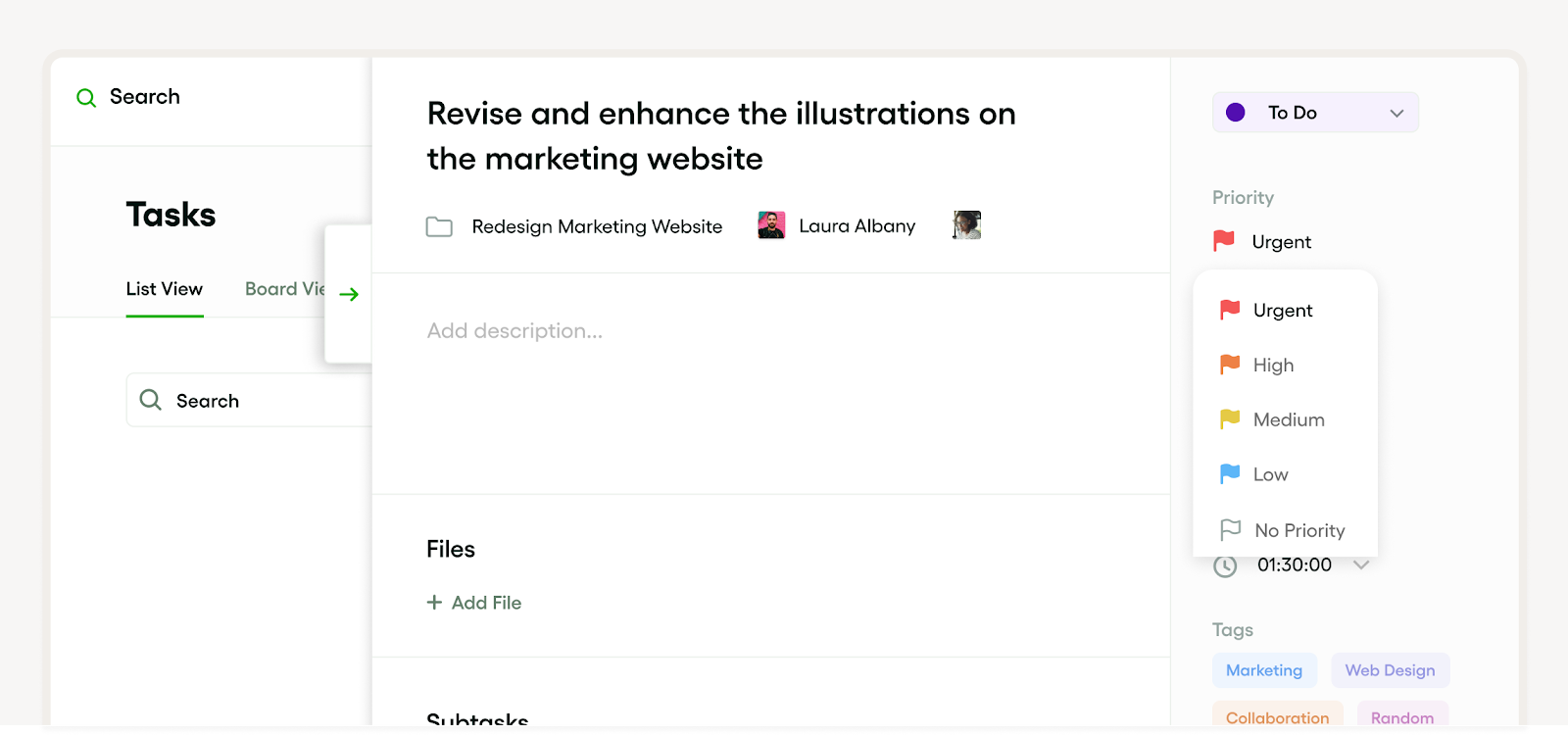Click the Collaboration tag
The width and height of the screenshot is (1568, 736).
(1277, 715)
